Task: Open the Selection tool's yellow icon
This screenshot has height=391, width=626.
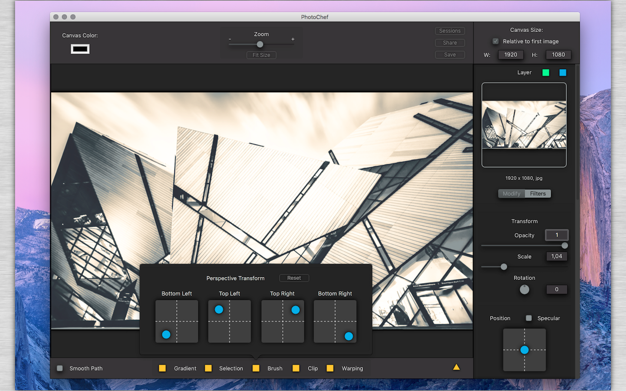Action: pyautogui.click(x=208, y=368)
